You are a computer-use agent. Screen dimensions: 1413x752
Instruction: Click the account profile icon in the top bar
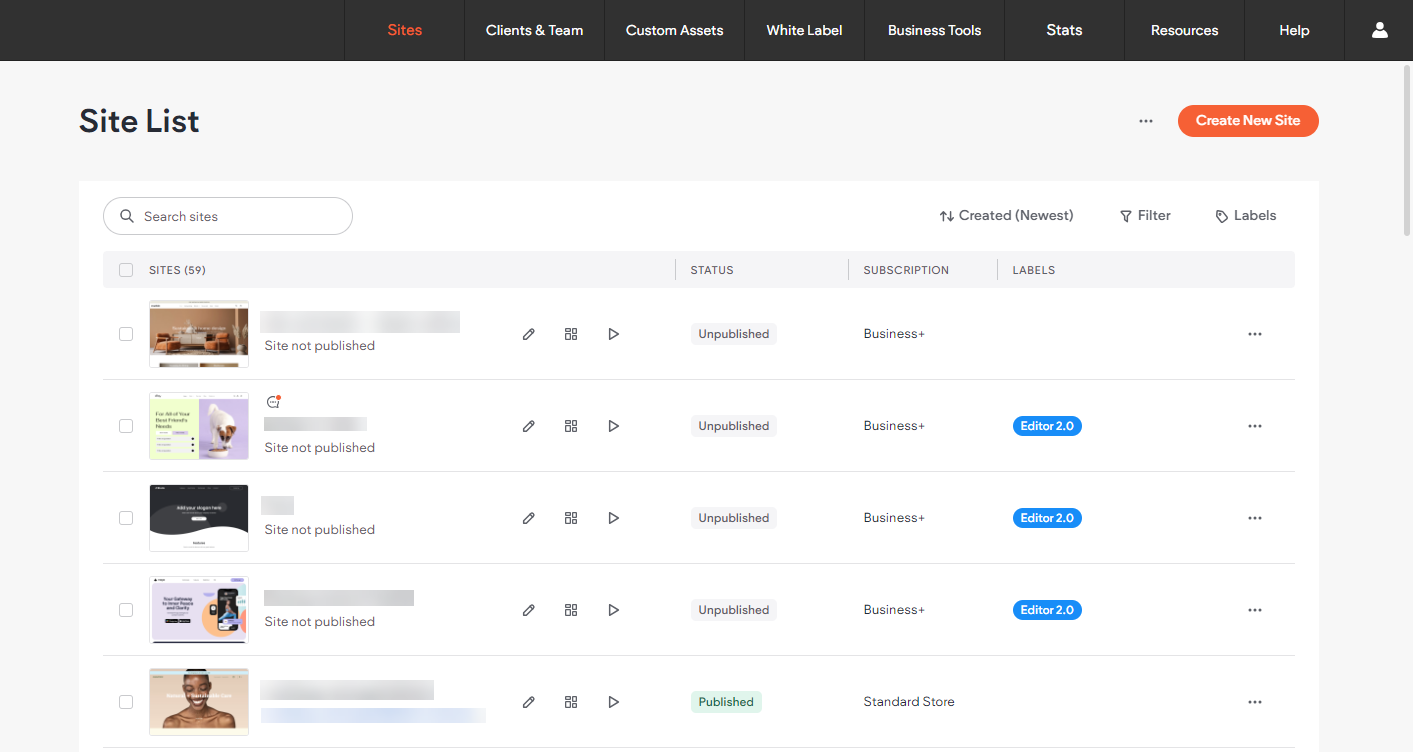(1380, 30)
